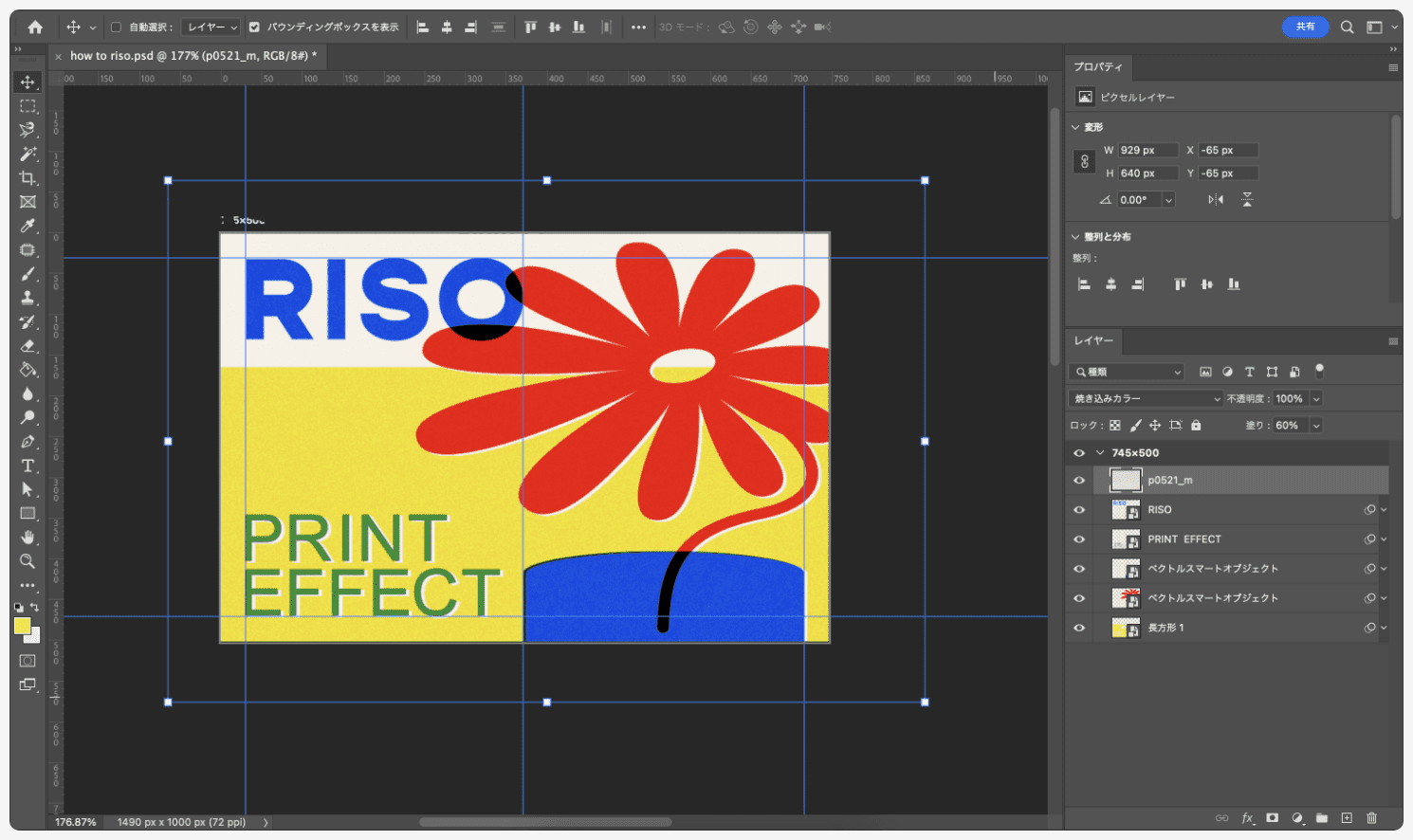The width and height of the screenshot is (1413, 840).
Task: Flip horizontally in Properties panel
Action: 1216,200
